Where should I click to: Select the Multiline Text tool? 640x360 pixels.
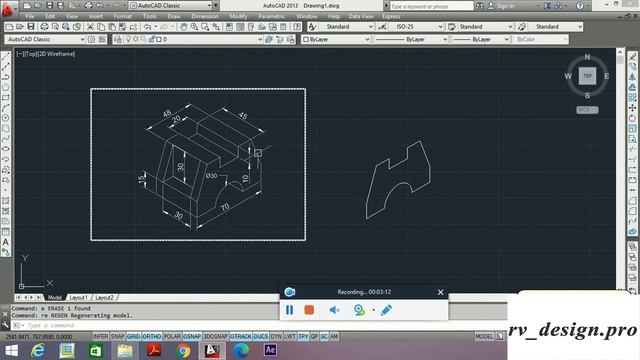pyautogui.click(x=6, y=242)
